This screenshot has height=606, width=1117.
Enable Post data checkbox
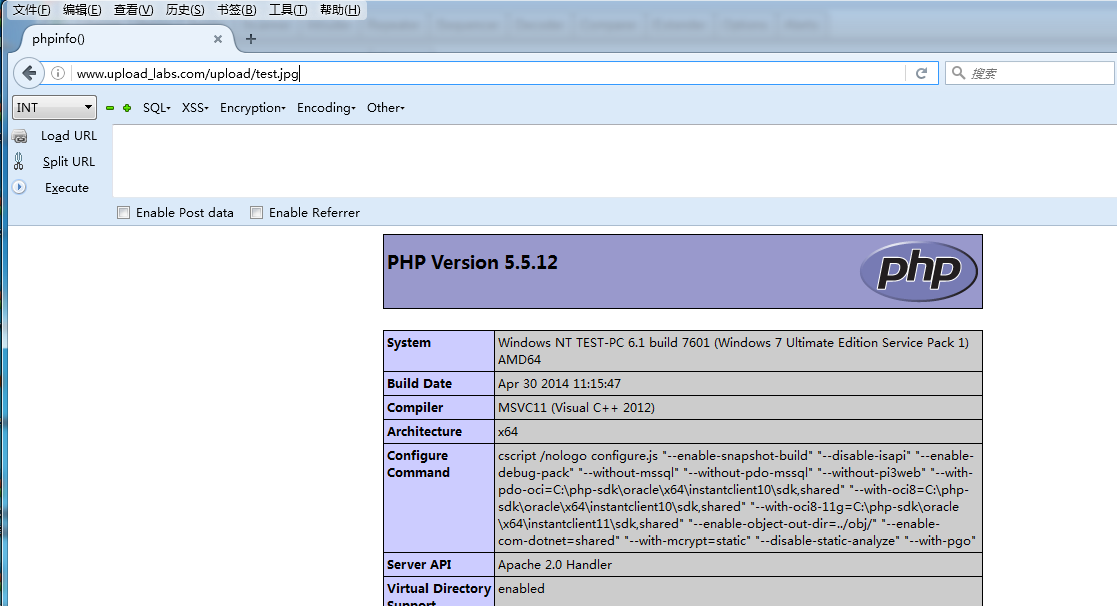pos(124,213)
